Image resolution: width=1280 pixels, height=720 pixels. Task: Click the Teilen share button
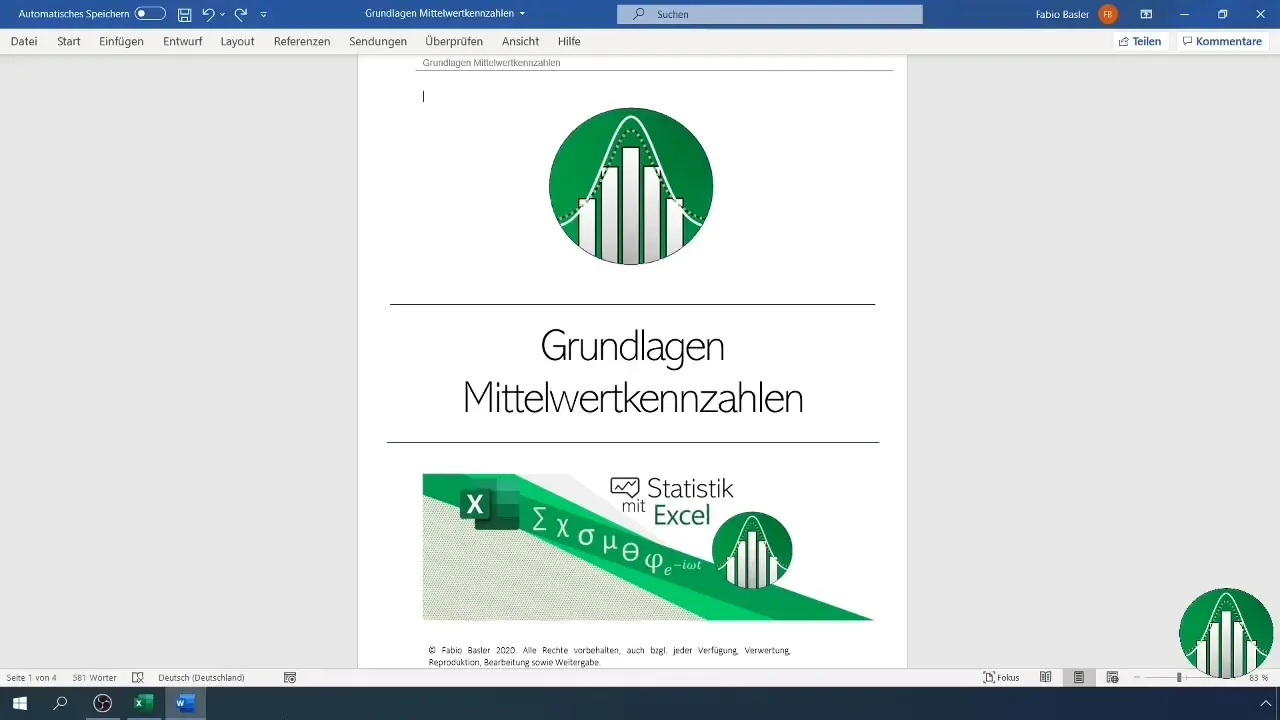click(1140, 41)
